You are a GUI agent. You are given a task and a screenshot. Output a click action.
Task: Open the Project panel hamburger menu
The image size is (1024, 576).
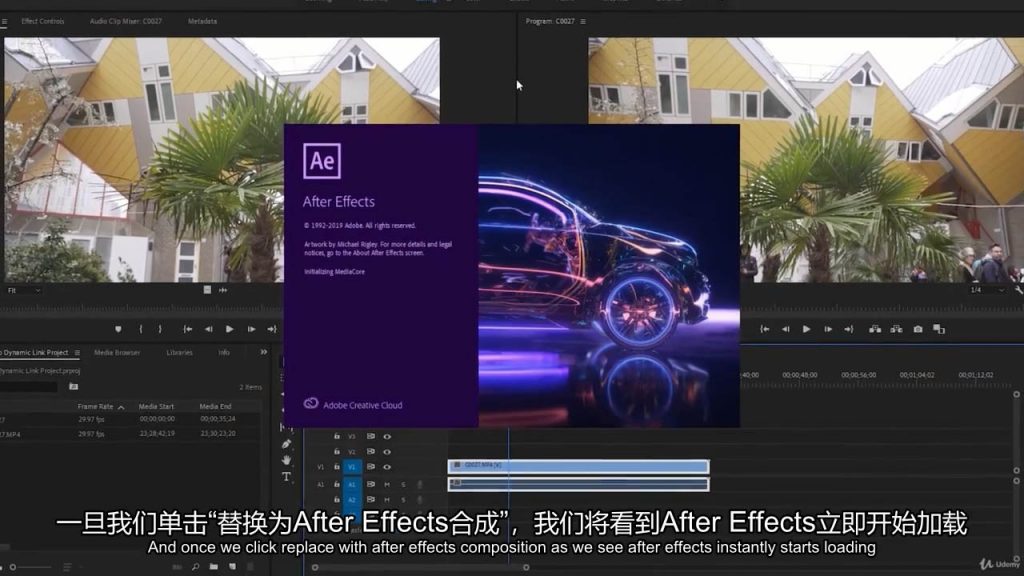coord(77,353)
